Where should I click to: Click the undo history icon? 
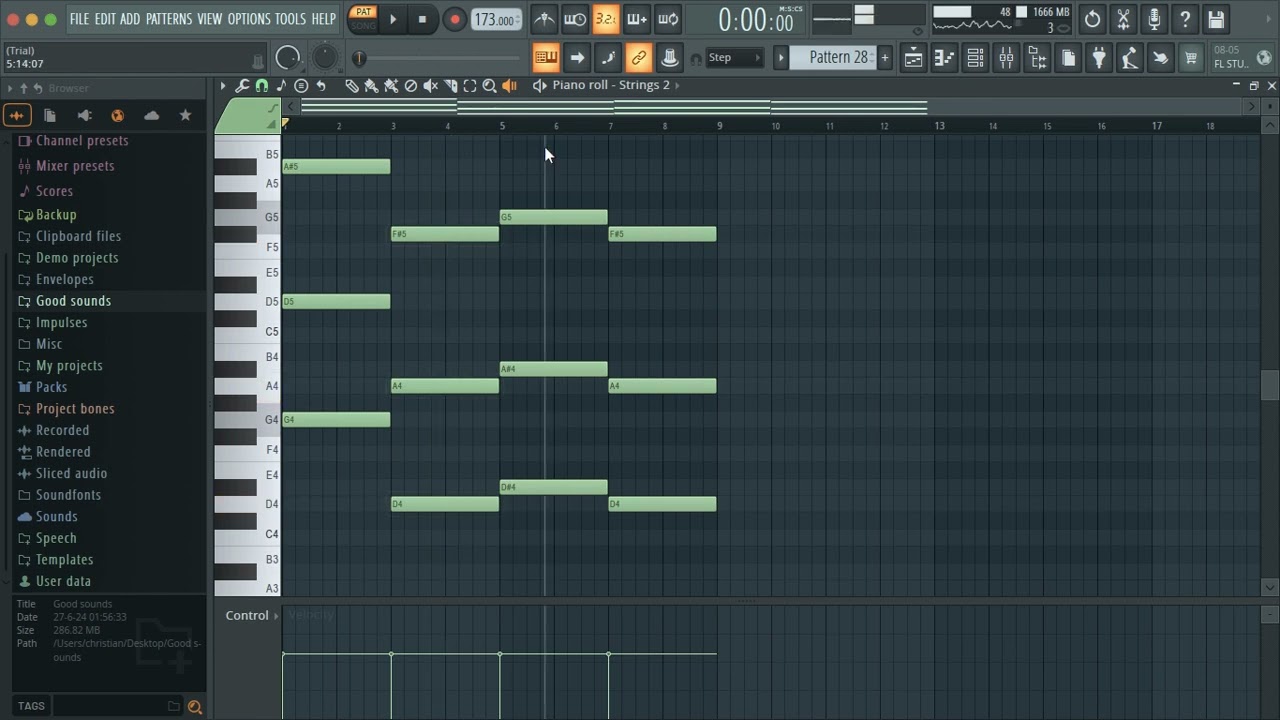coord(1092,19)
